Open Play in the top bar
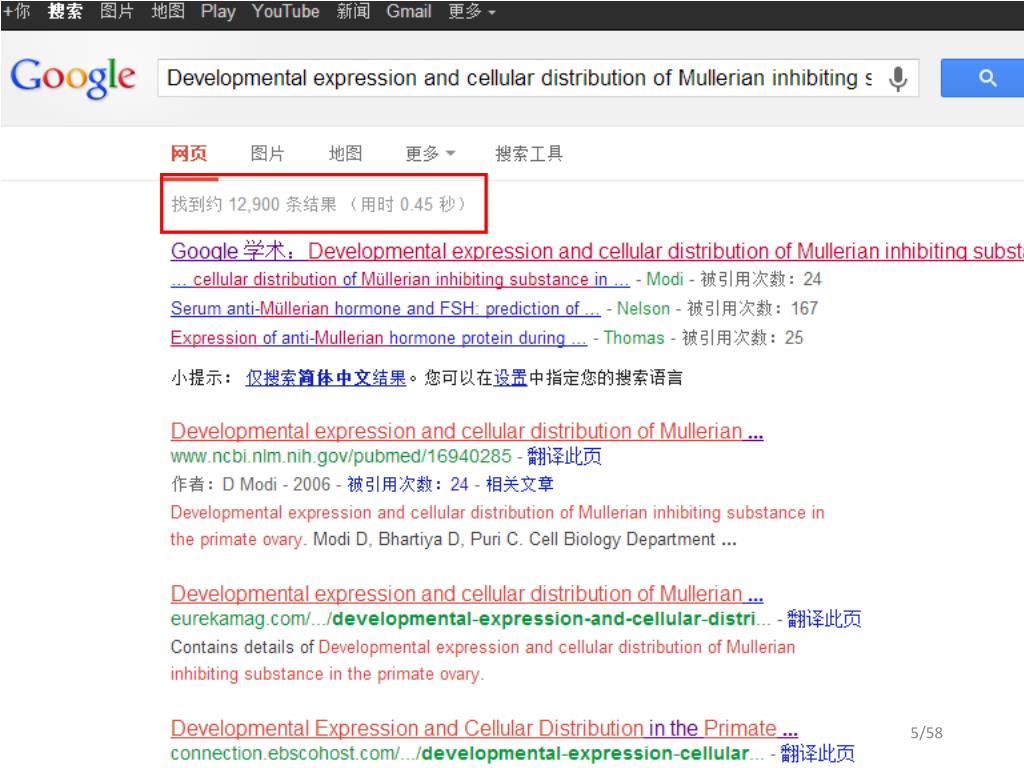The image size is (1024, 768). [x=218, y=11]
